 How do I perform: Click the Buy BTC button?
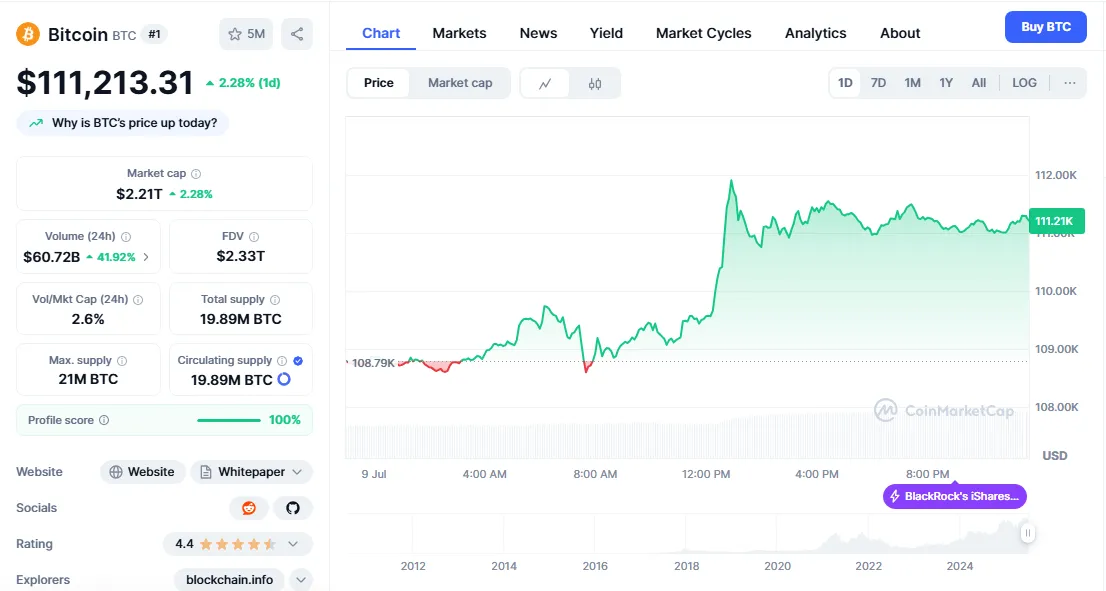pyautogui.click(x=1045, y=27)
